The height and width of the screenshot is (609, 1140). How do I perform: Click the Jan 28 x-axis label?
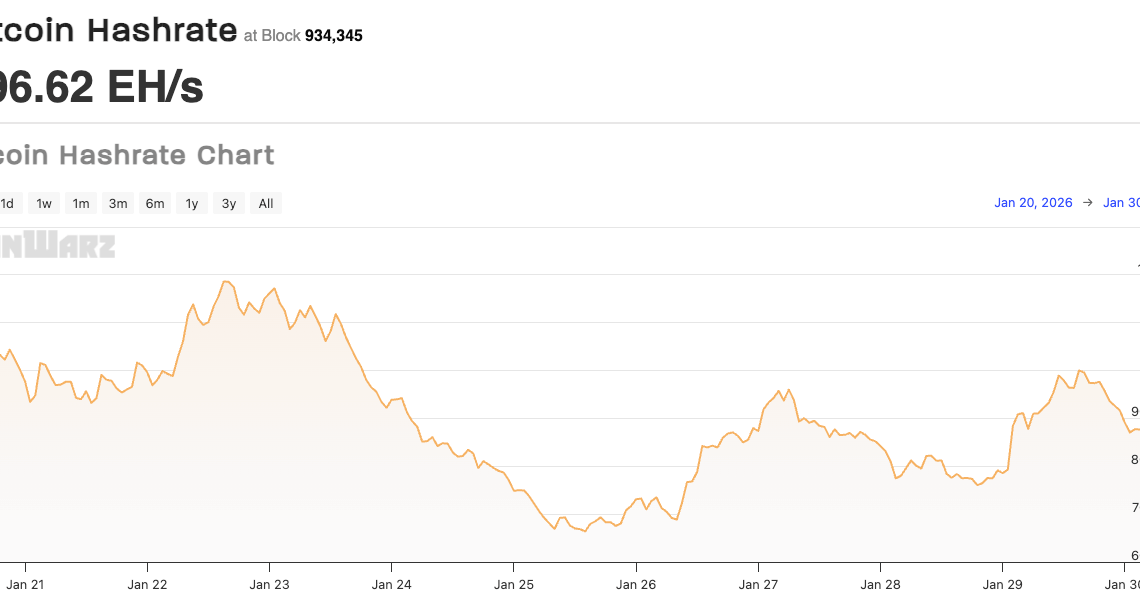point(880,584)
